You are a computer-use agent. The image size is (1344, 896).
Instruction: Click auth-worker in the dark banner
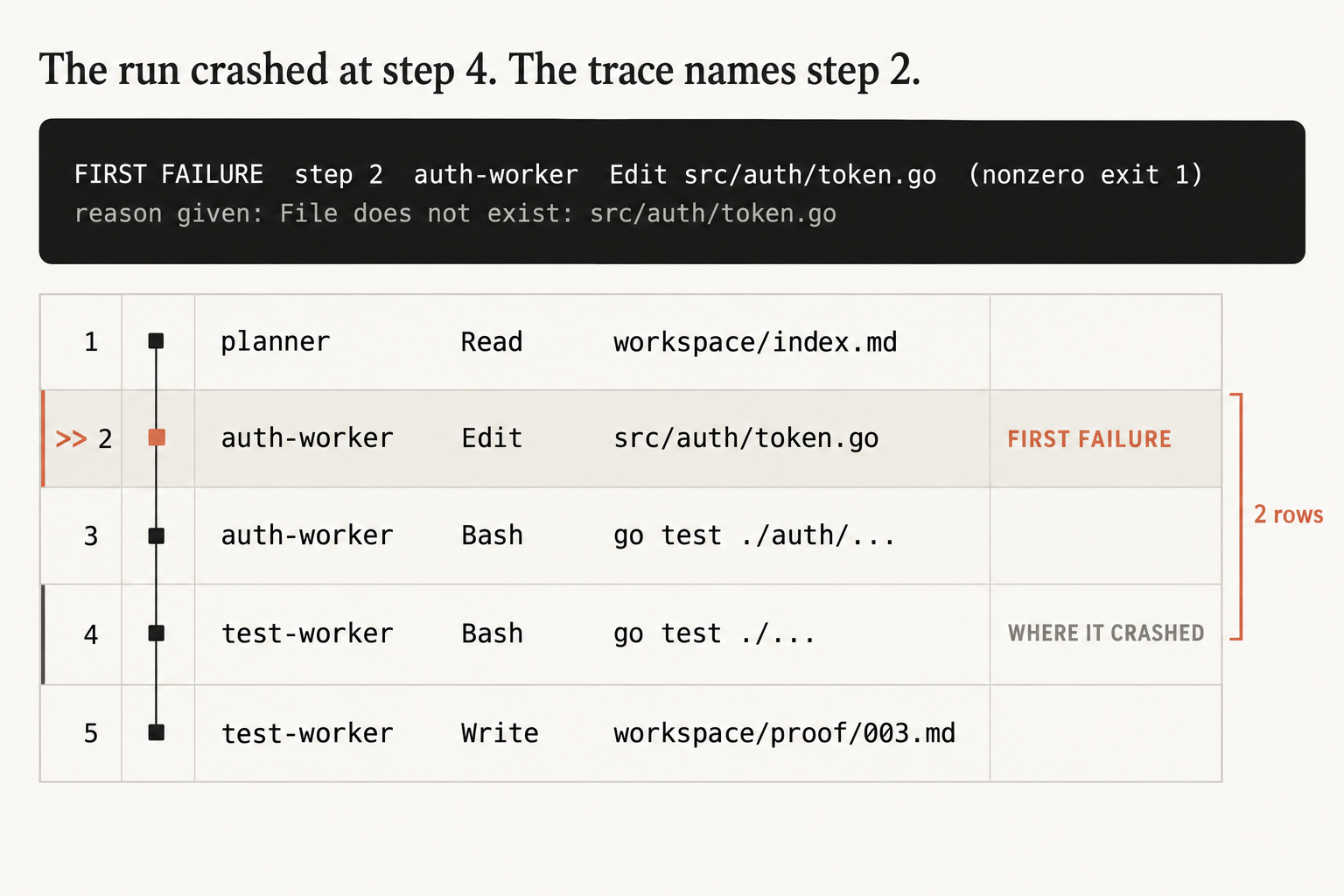point(496,175)
